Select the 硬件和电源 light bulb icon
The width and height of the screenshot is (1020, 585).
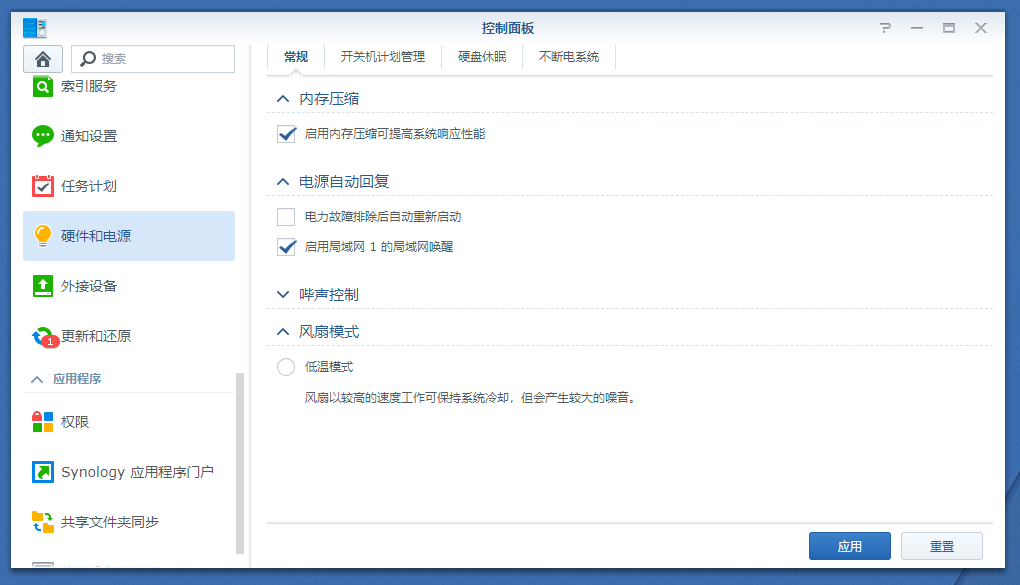pos(43,236)
